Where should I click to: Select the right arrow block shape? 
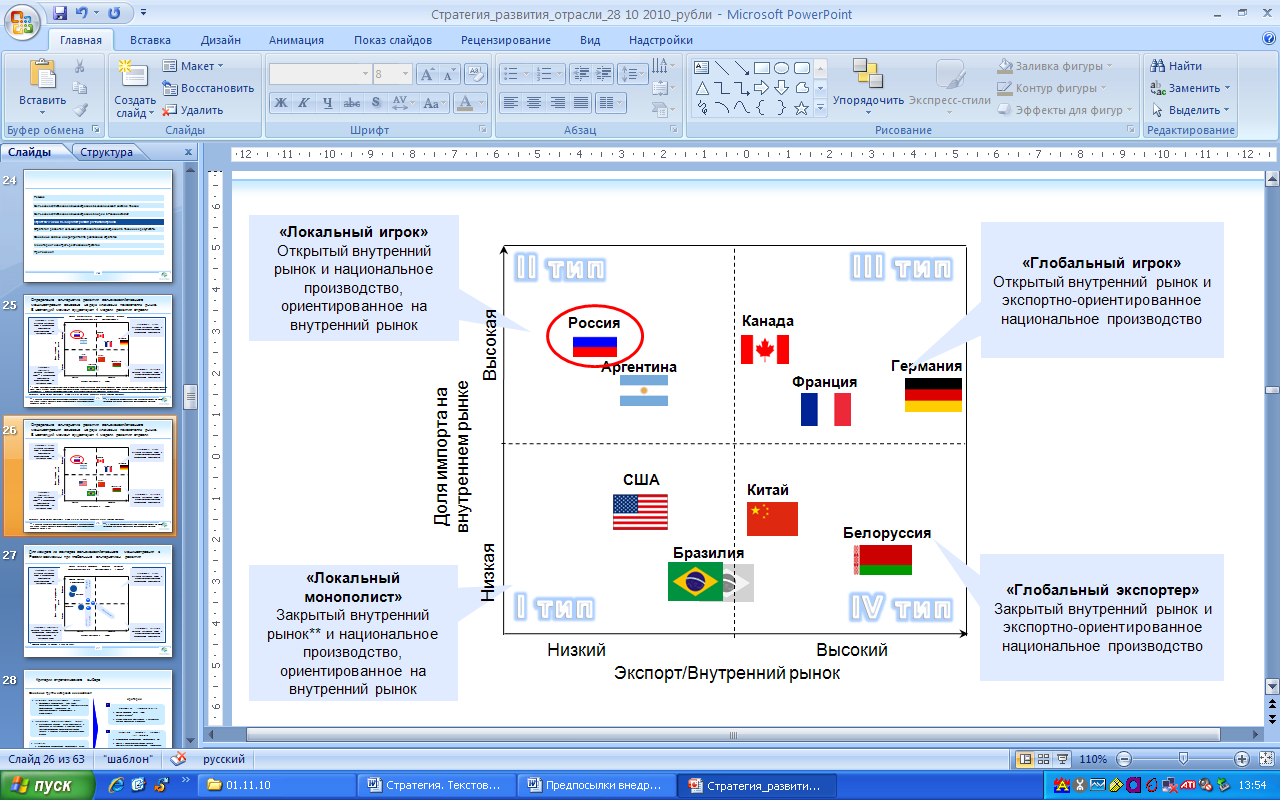[761, 88]
